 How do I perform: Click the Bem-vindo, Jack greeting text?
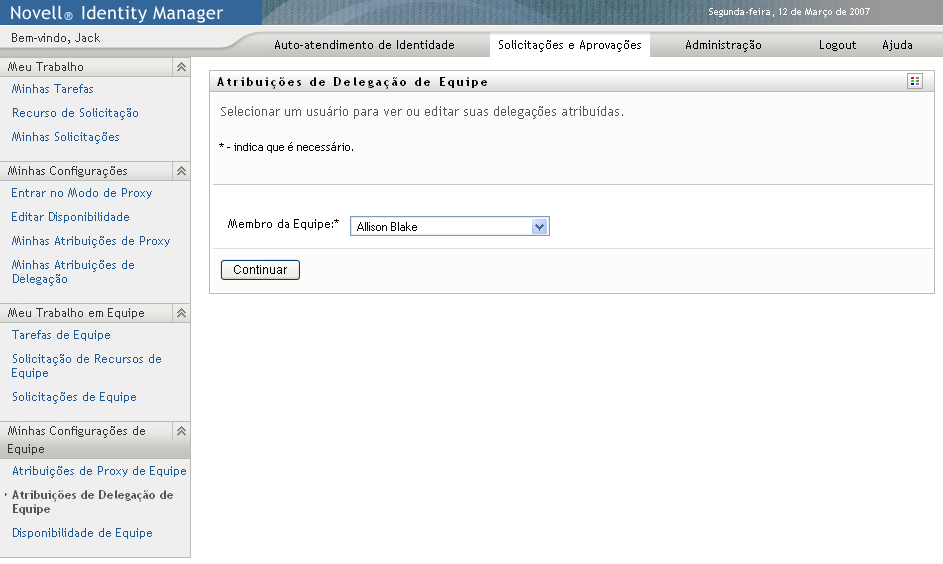coord(55,38)
